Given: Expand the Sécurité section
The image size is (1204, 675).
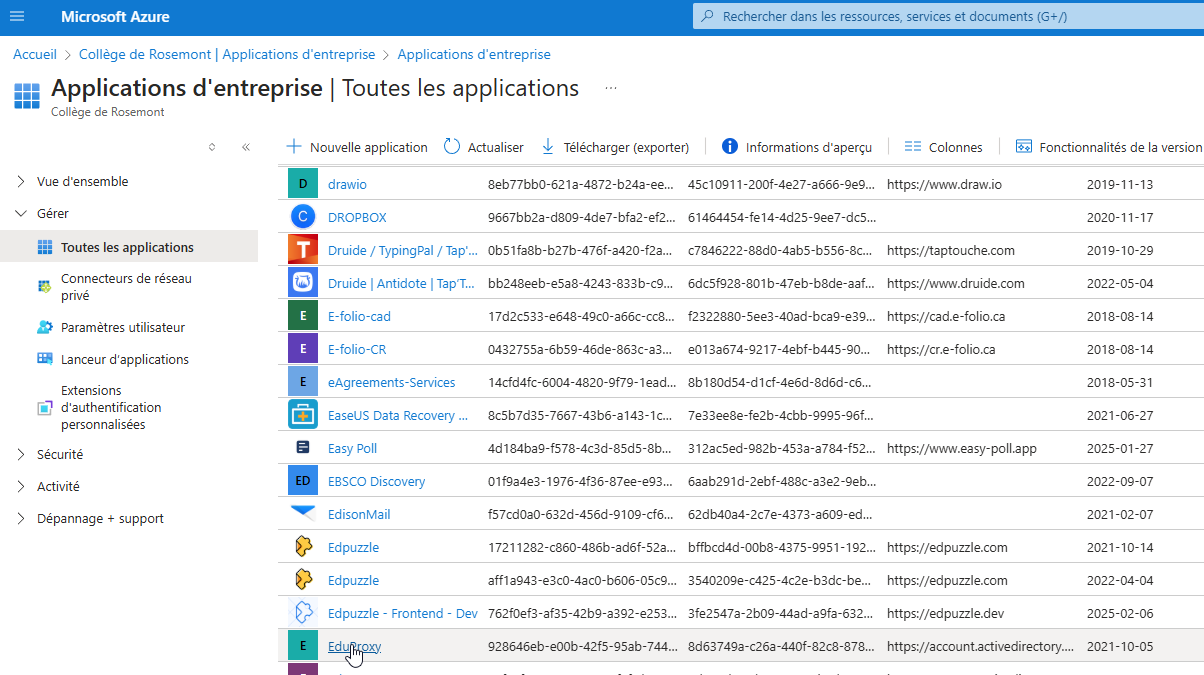Looking at the screenshot, I should pos(22,455).
